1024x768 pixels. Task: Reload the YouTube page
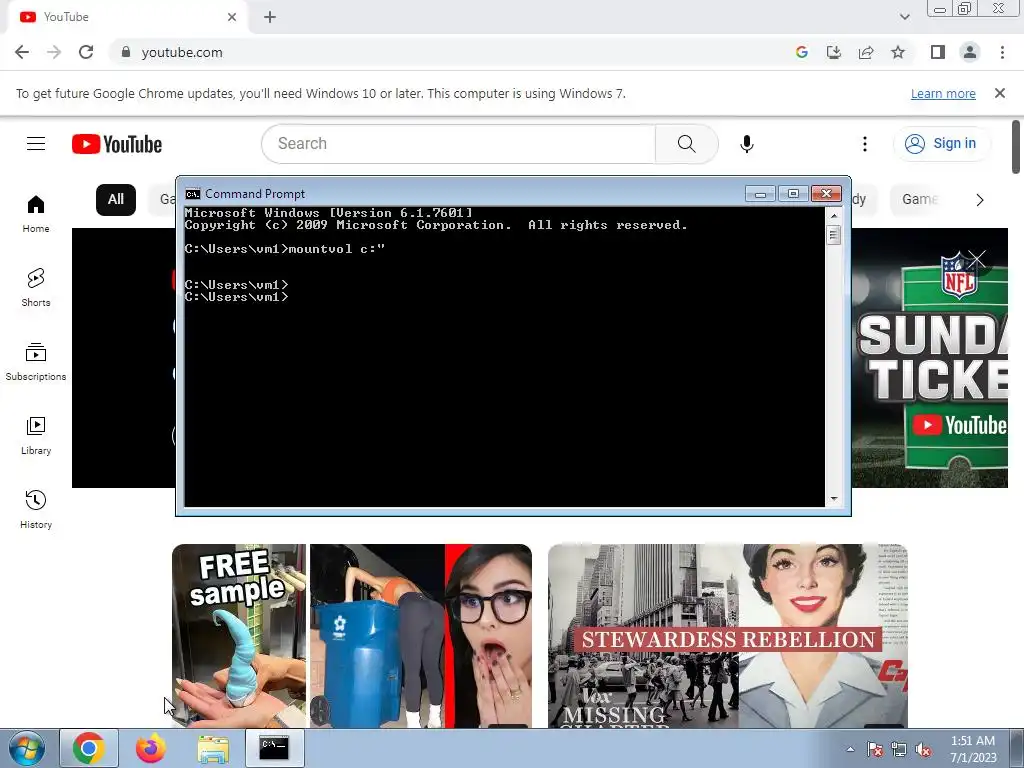(86, 52)
